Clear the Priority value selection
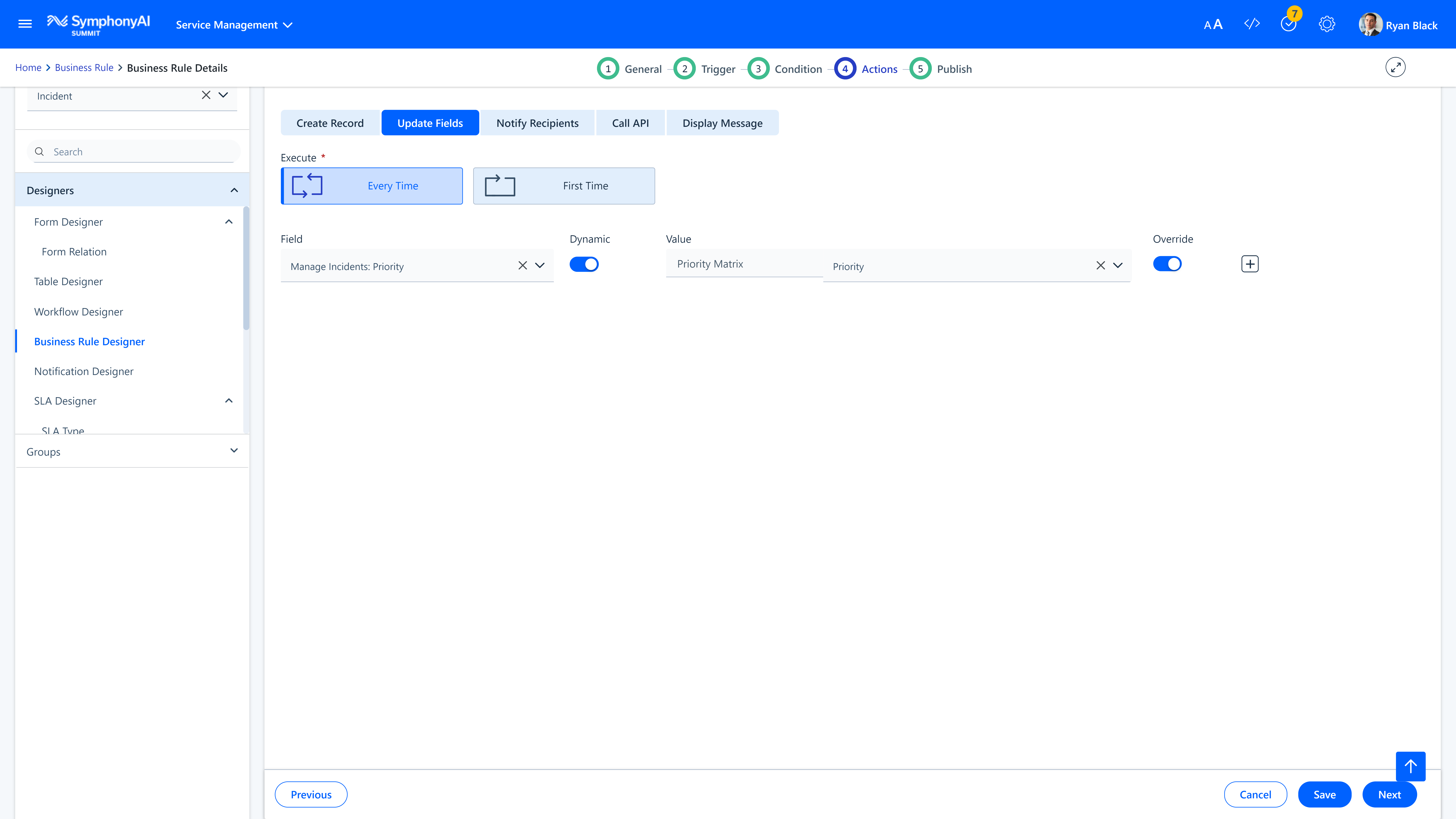 tap(1101, 265)
